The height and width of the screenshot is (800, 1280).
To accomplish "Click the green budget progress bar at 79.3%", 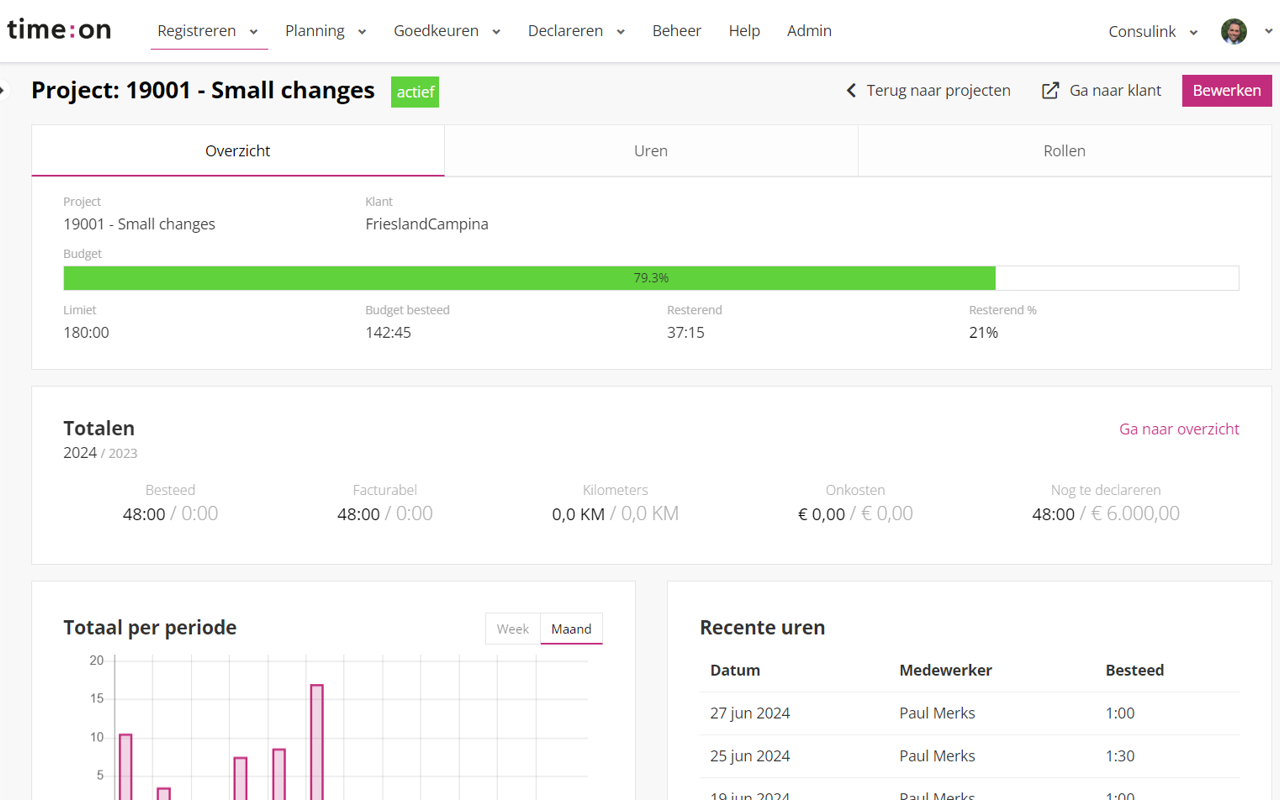I will click(x=530, y=278).
